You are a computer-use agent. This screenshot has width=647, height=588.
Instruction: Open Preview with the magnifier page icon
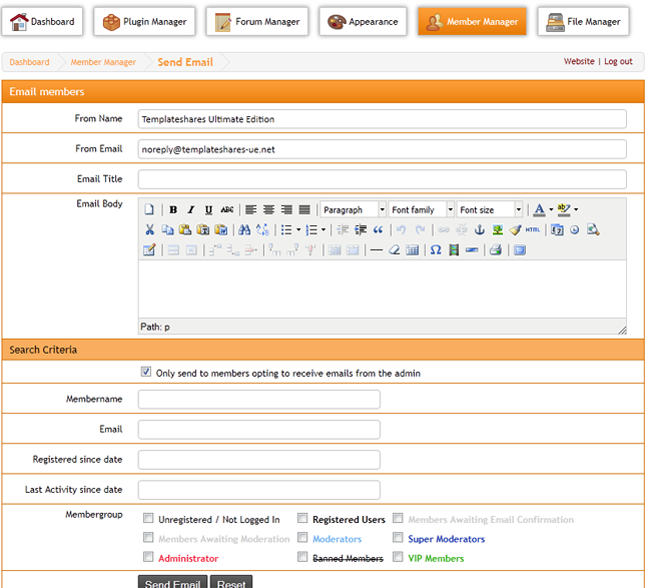[593, 229]
